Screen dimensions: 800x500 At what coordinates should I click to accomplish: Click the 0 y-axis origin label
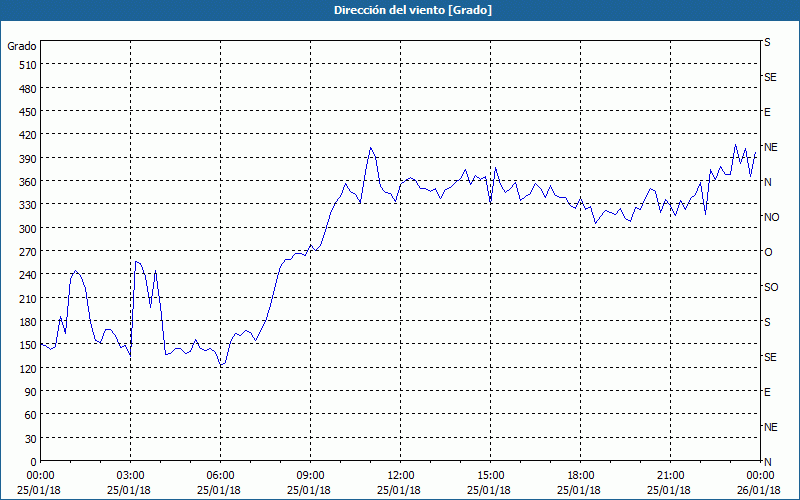[34, 462]
